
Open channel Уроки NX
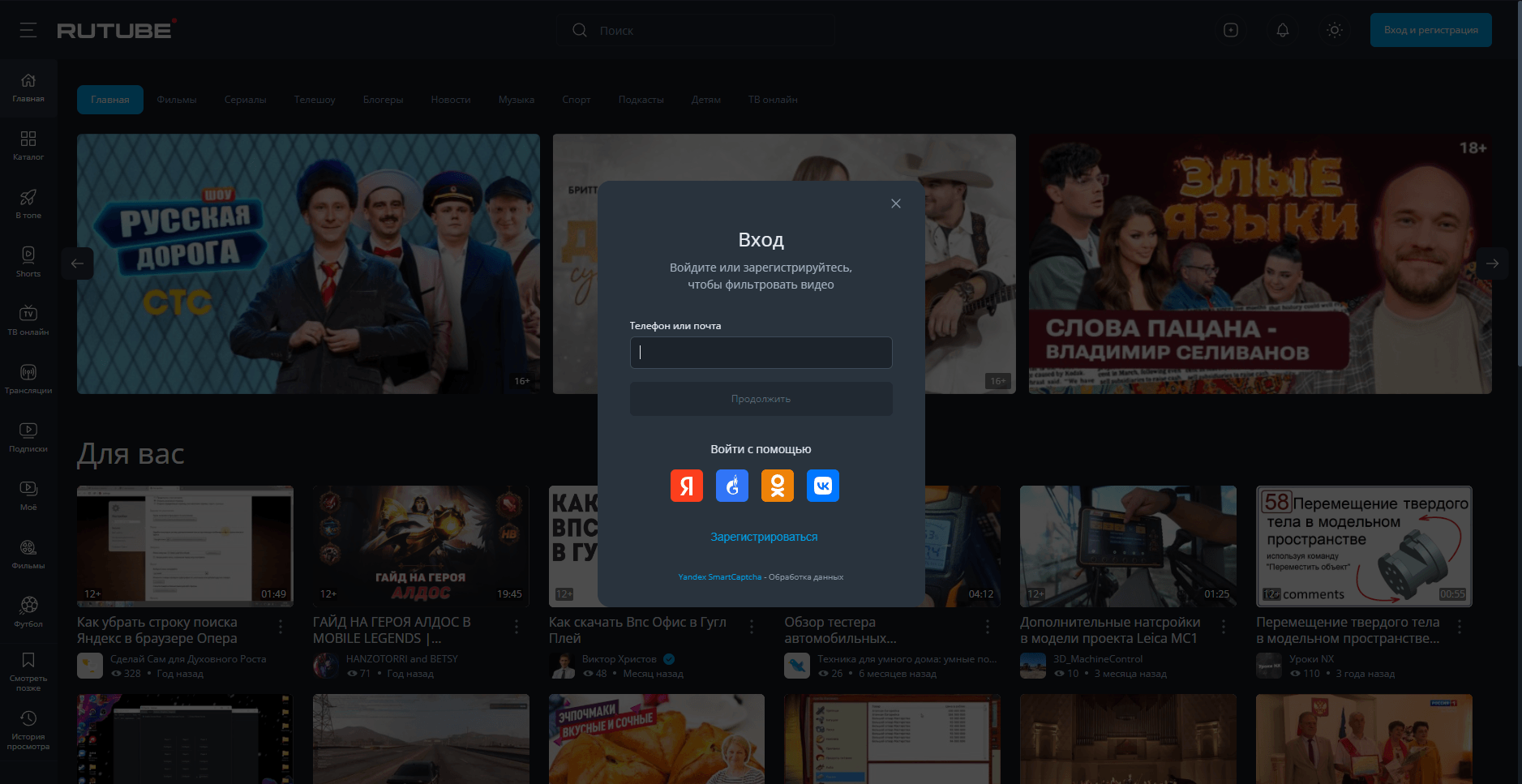(1311, 659)
